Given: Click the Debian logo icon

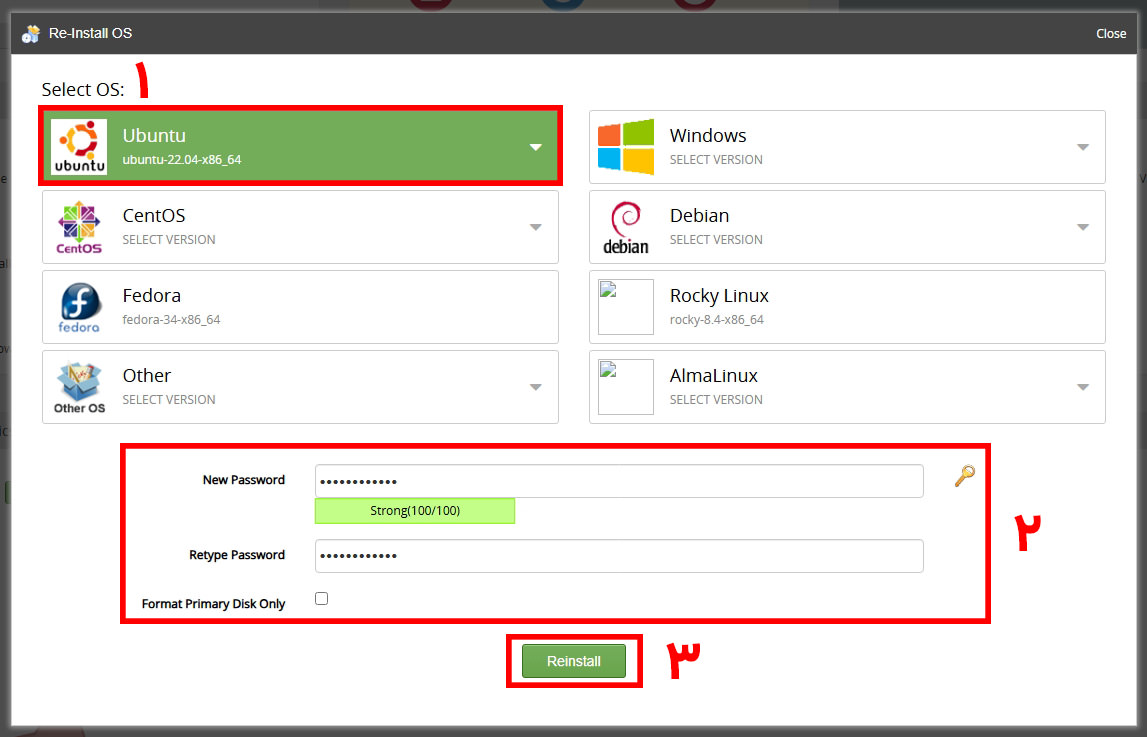Looking at the screenshot, I should point(625,227).
